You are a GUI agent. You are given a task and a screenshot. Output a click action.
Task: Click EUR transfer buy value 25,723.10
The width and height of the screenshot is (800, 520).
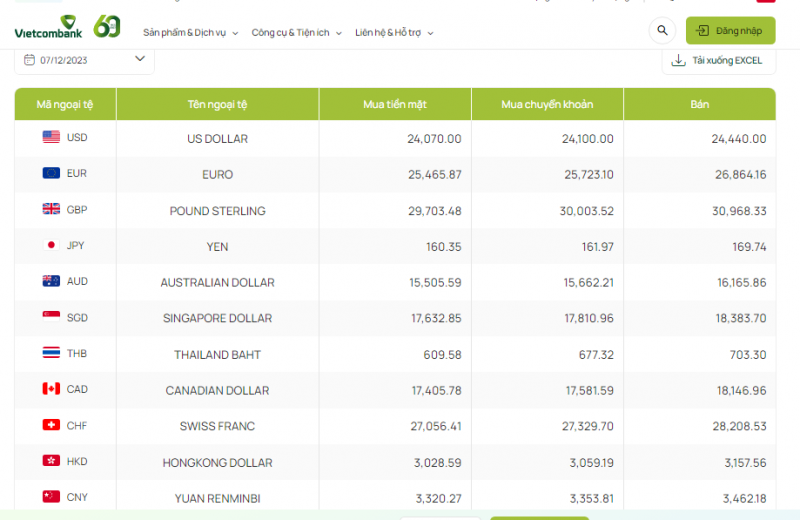tap(589, 175)
